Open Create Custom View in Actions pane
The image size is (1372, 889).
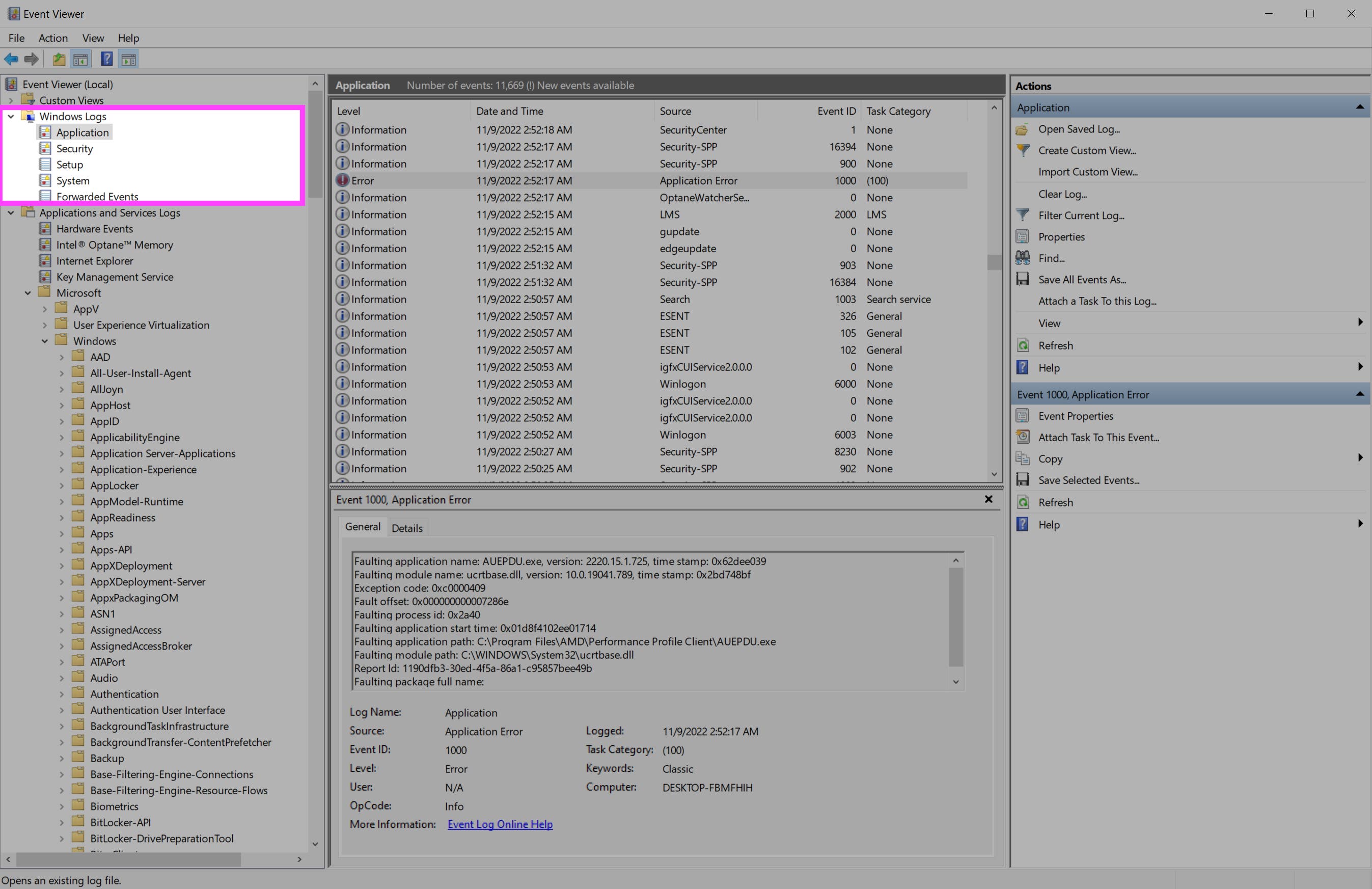[1087, 150]
